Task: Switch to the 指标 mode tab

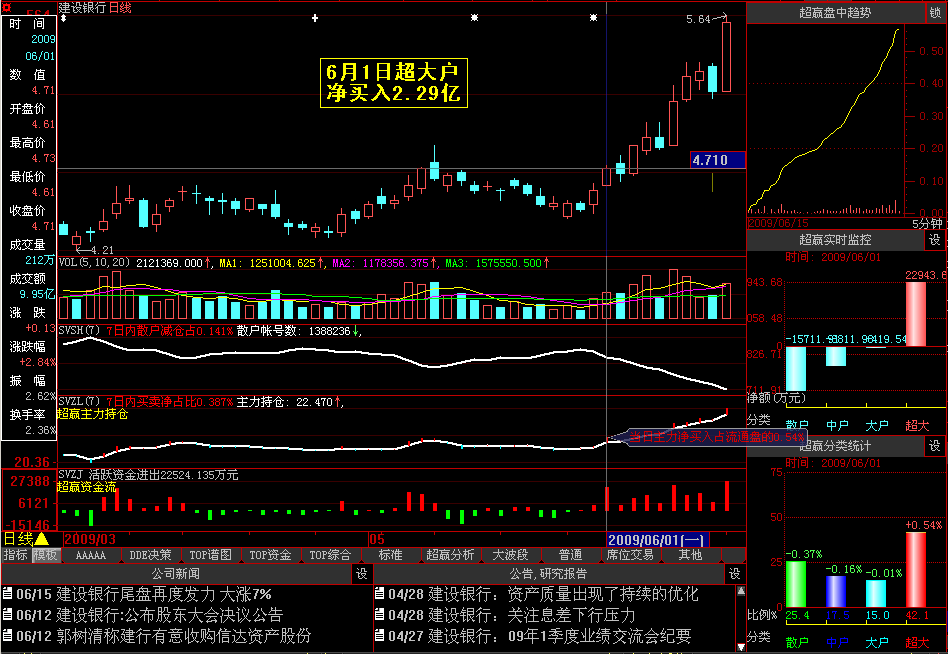Action: 15,555
